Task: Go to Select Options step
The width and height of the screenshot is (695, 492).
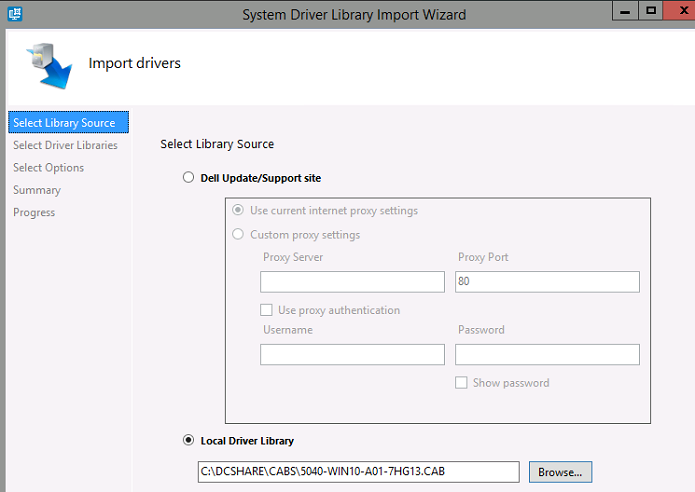Action: [48, 168]
